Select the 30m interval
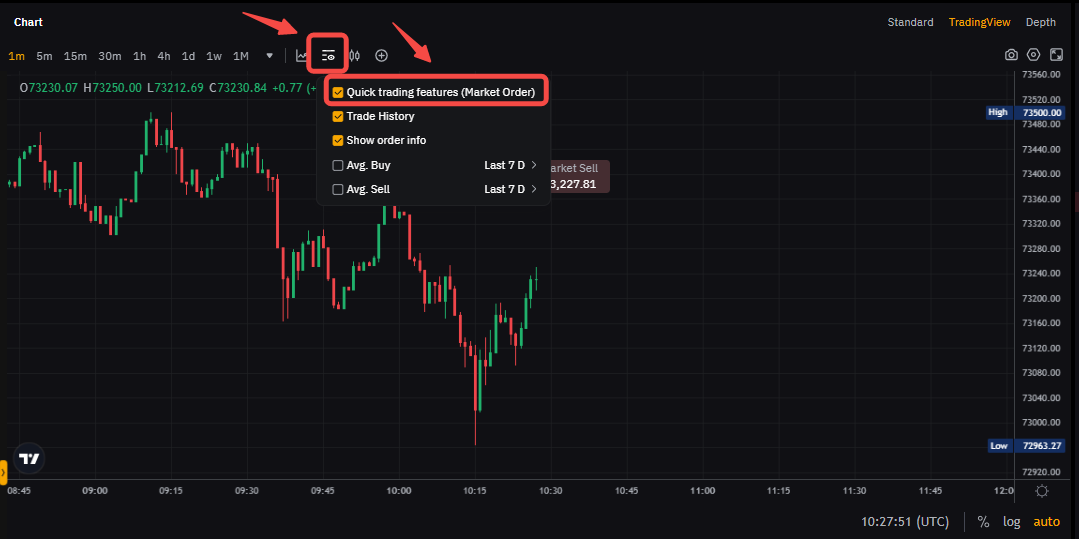The image size is (1079, 539). point(109,56)
